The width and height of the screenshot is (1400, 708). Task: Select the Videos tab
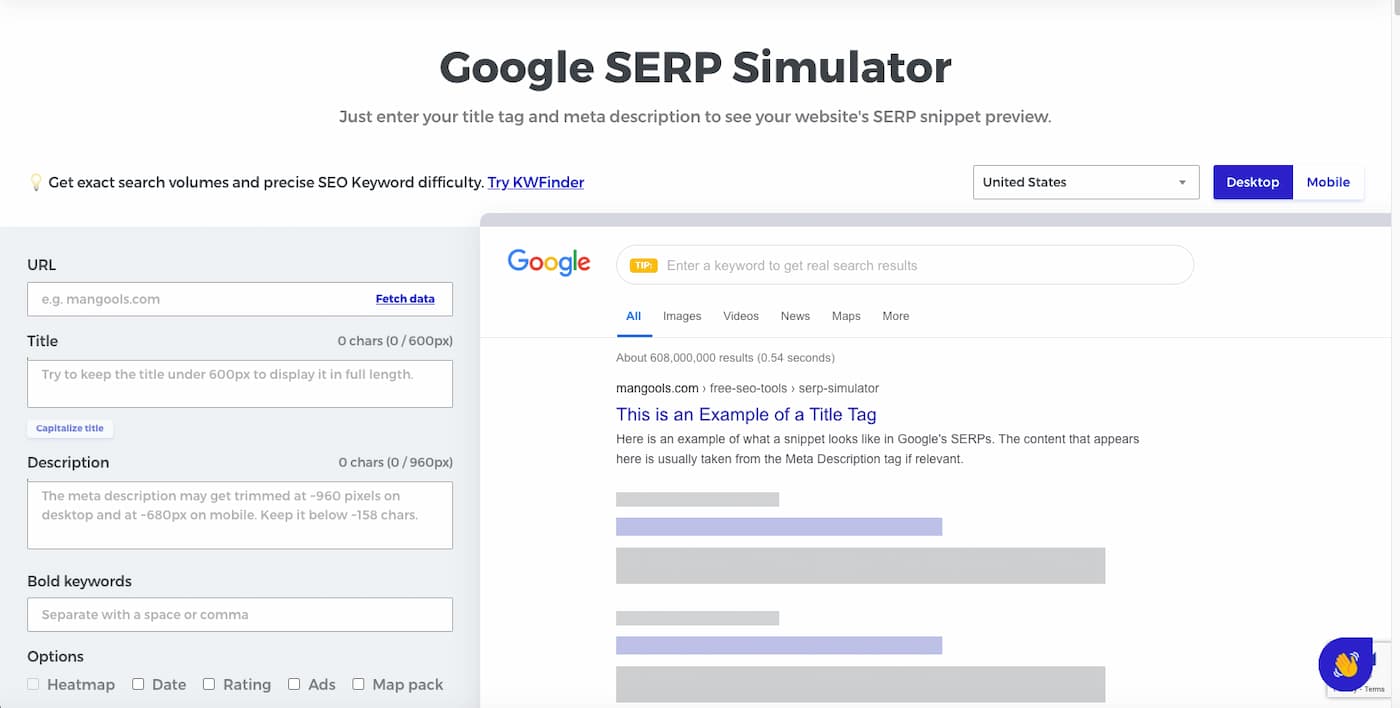[740, 316]
